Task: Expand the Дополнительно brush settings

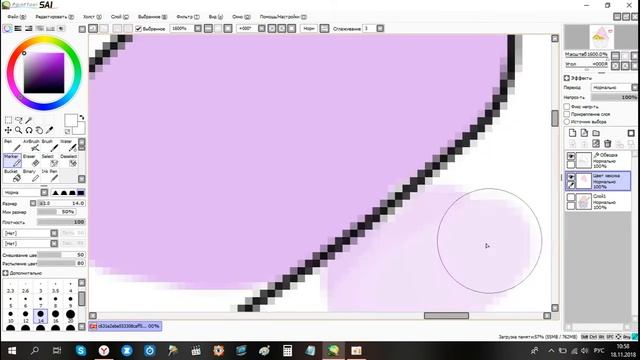Action: (x=5, y=273)
